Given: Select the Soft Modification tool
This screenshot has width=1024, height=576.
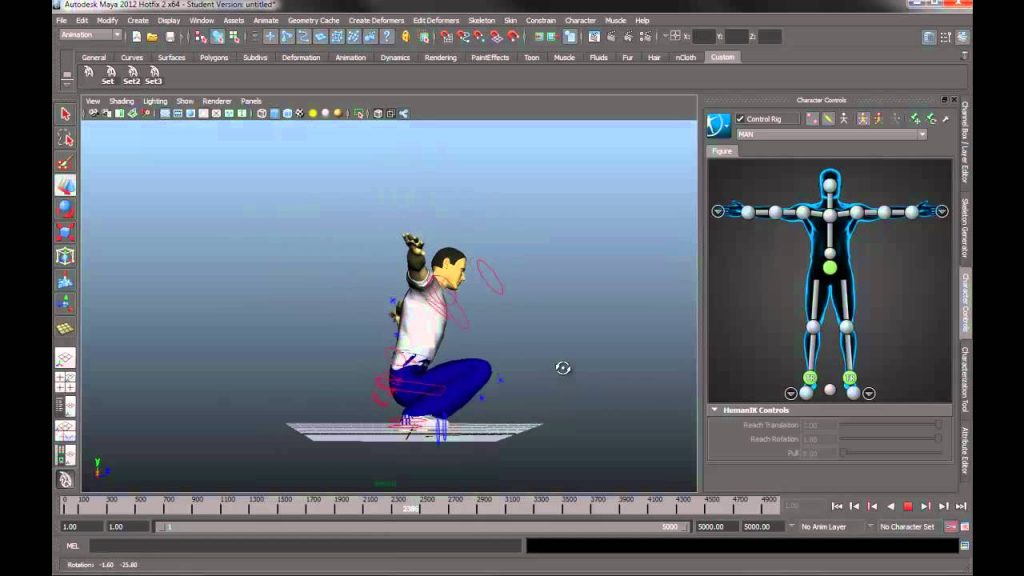Looking at the screenshot, I should tap(65, 281).
